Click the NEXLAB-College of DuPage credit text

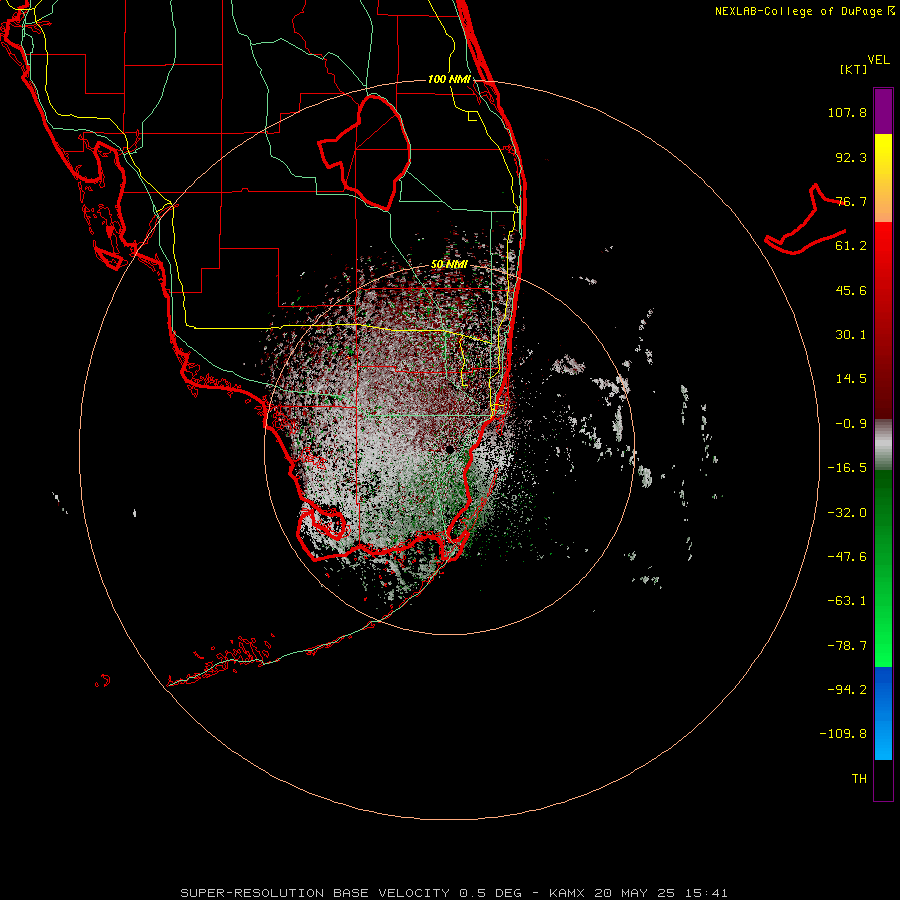pos(805,11)
